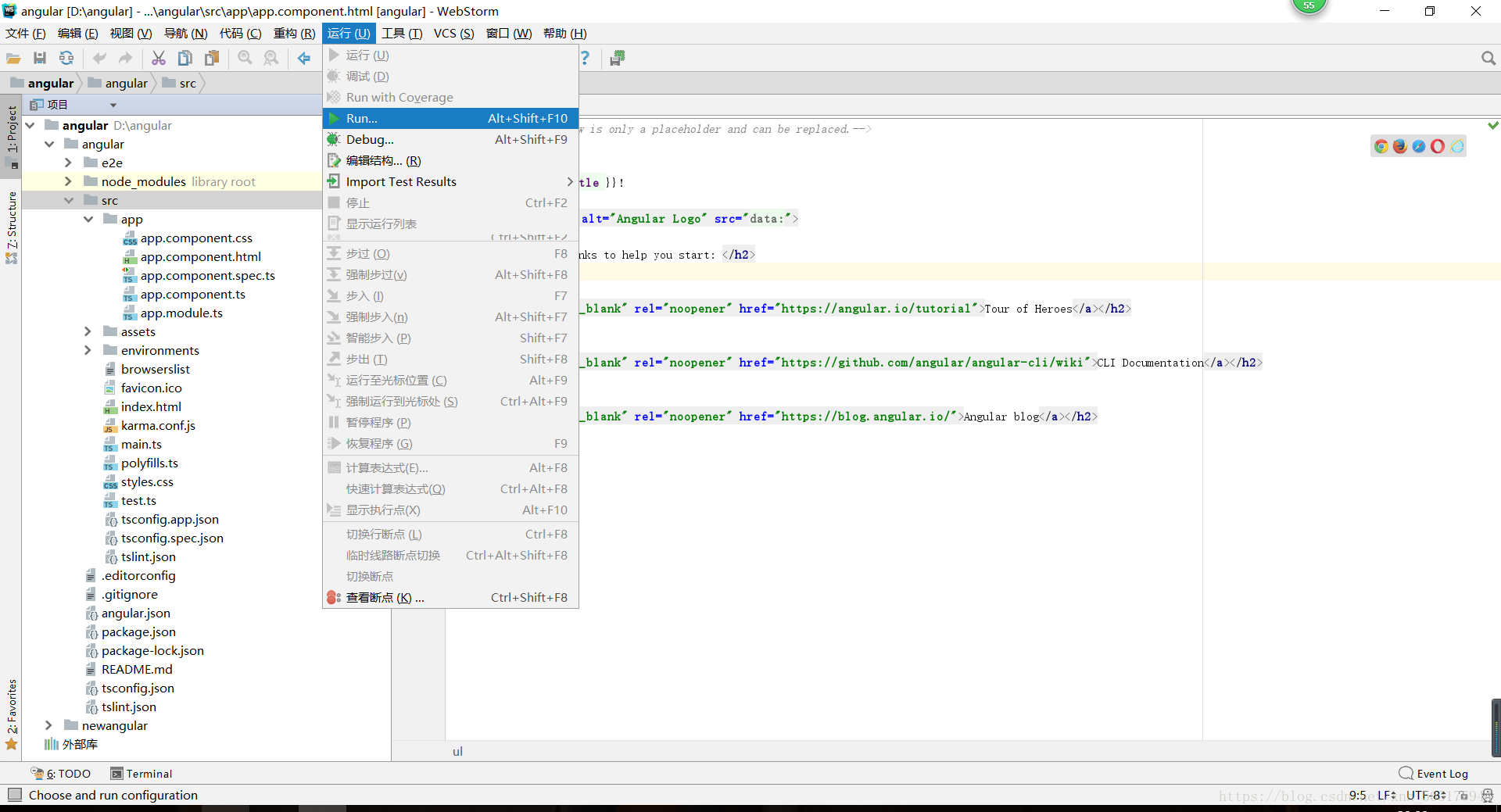The height and width of the screenshot is (812, 1501).
Task: Open the 工具 (T) menu
Action: 402,33
